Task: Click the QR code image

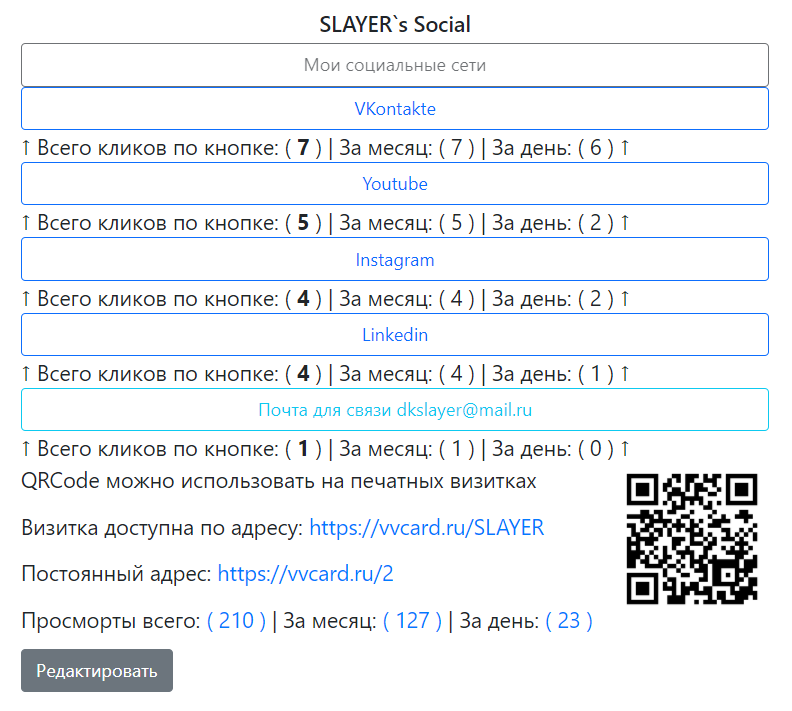Action: [691, 539]
